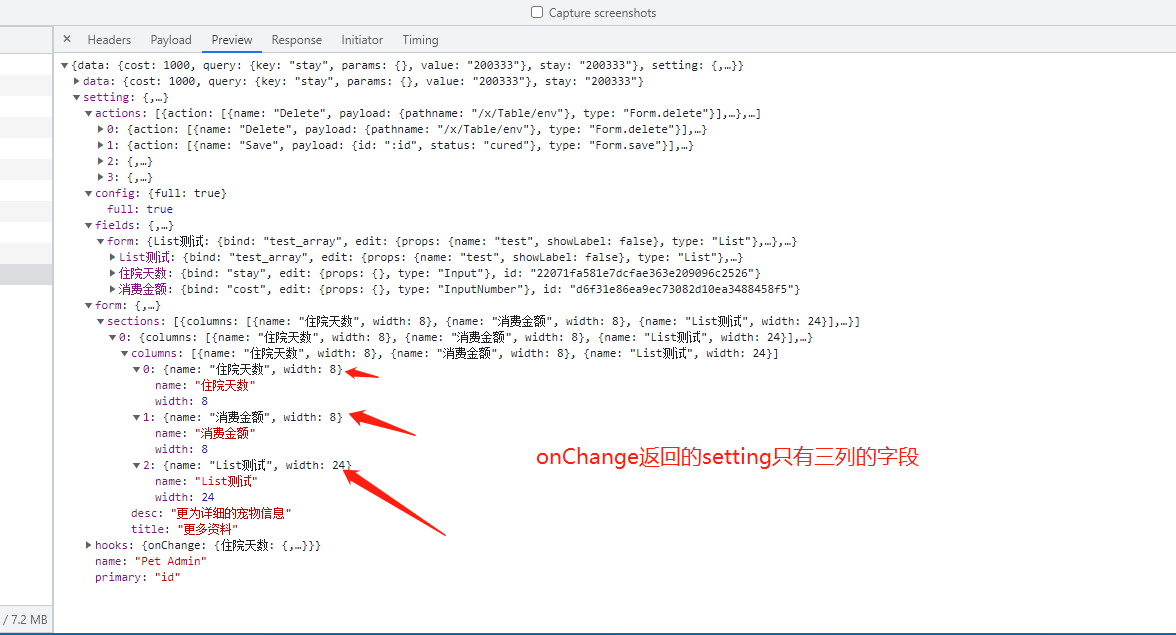Expand the 住院天数 field node
Screen dimensions: 1176x635
tap(111, 272)
